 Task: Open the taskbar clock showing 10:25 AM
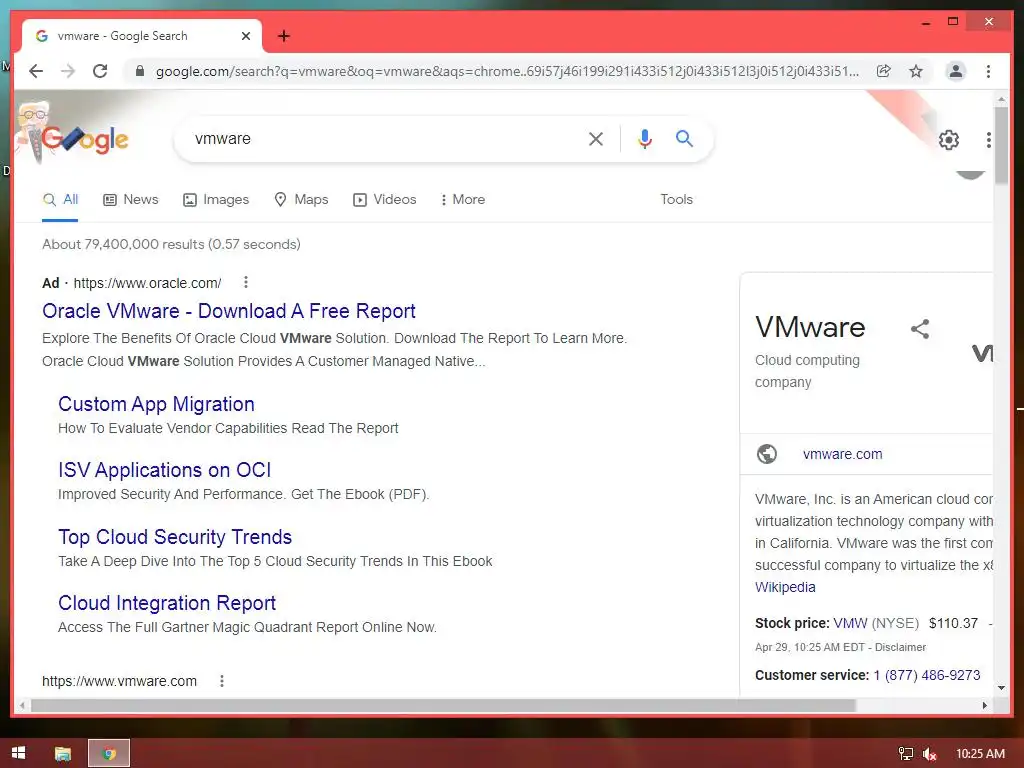point(980,754)
